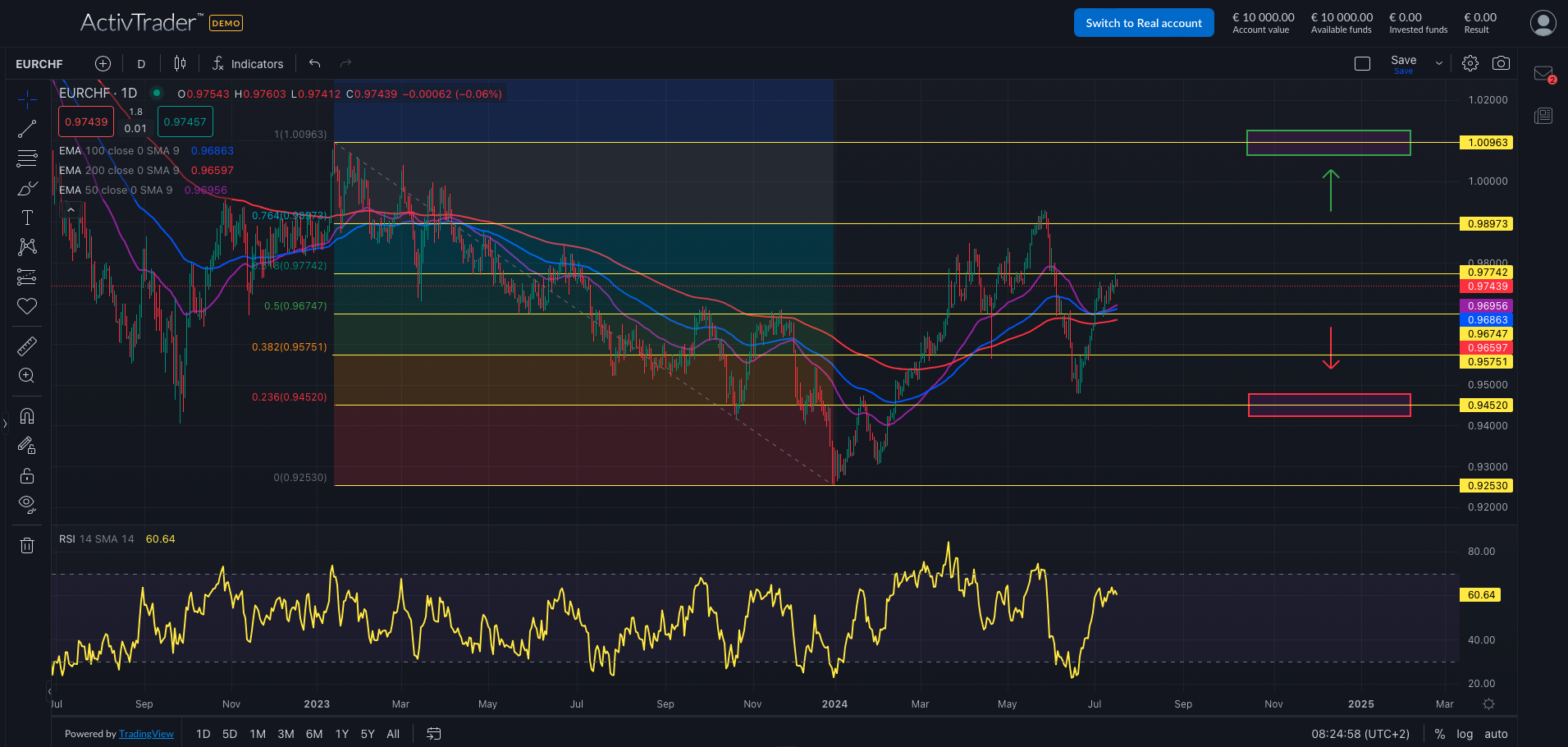Toggle the hide all drawings eye icon
The height and width of the screenshot is (747, 1568).
tap(27, 504)
